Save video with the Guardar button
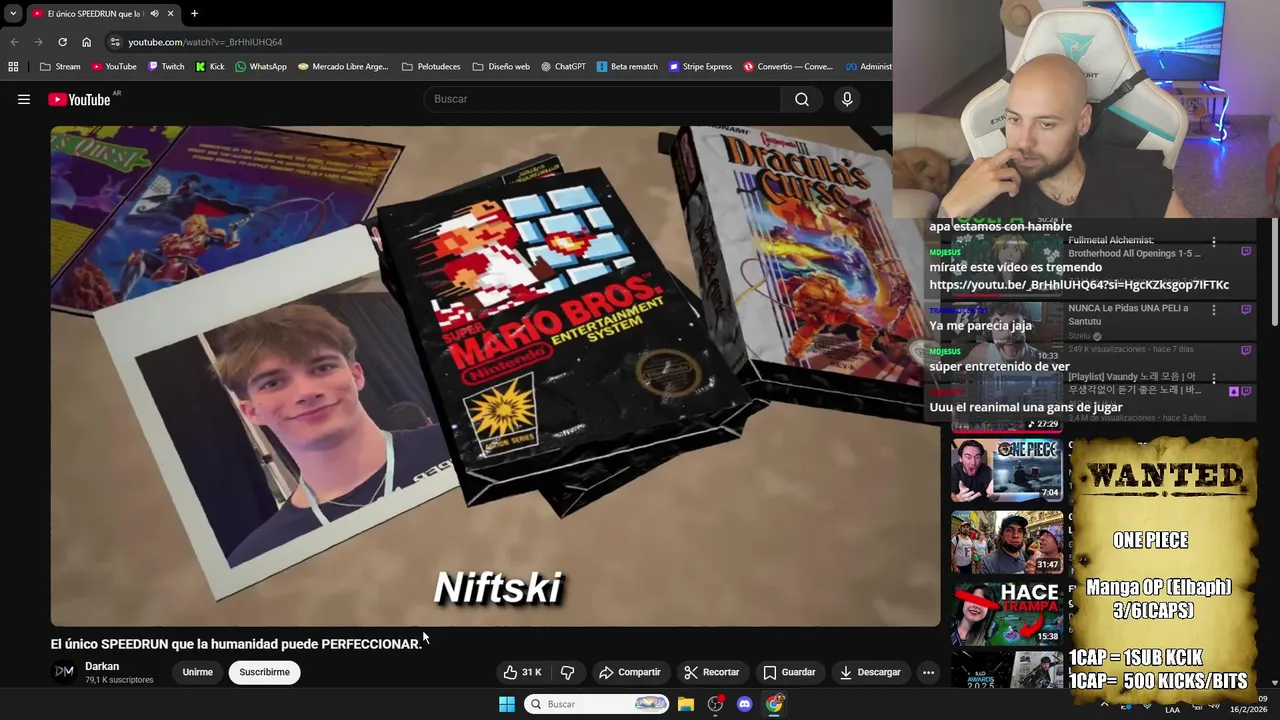 click(x=789, y=672)
